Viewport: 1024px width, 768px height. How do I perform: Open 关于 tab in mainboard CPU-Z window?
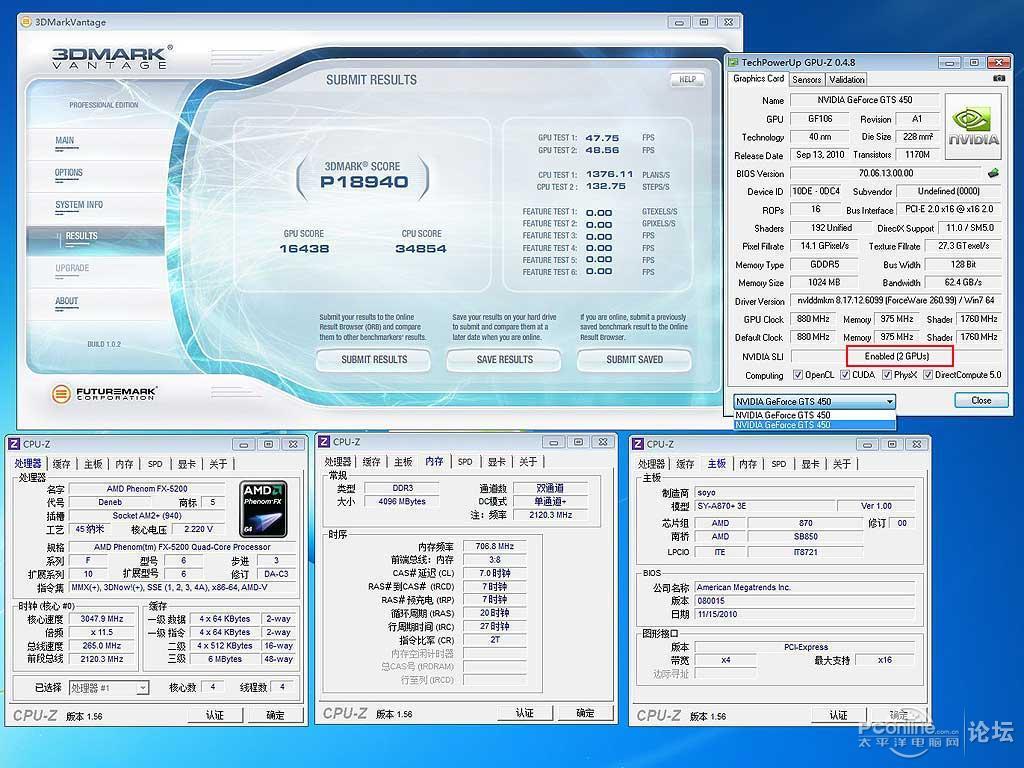tap(842, 464)
